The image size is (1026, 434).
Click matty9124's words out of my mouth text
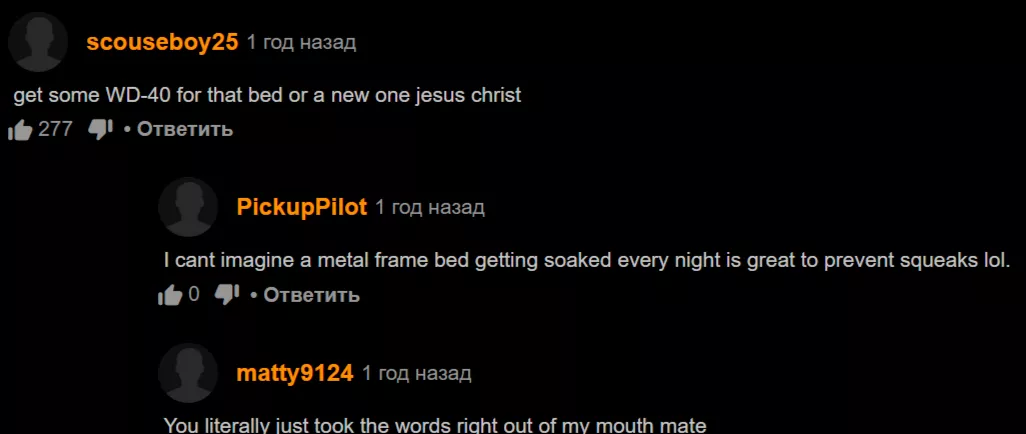(435, 425)
